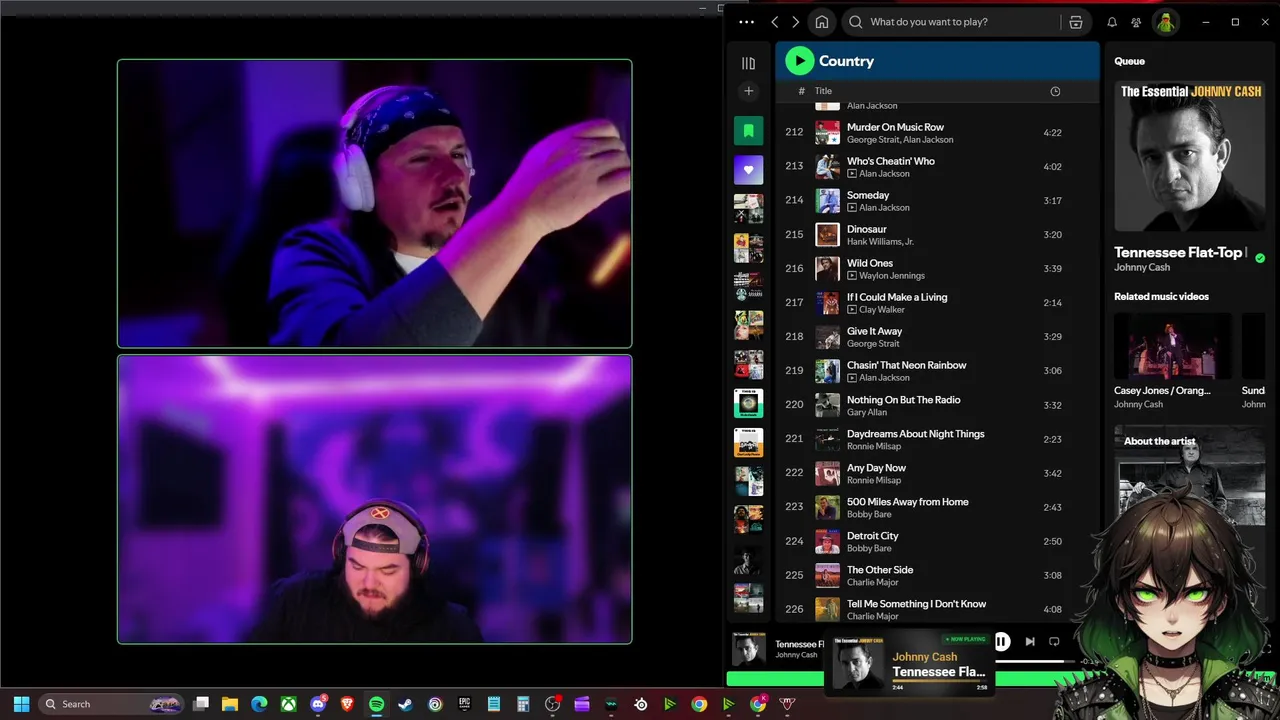Open The Essential Johnny Cash cover in Queue
Viewport: 1280px width, 720px height.
1190,156
